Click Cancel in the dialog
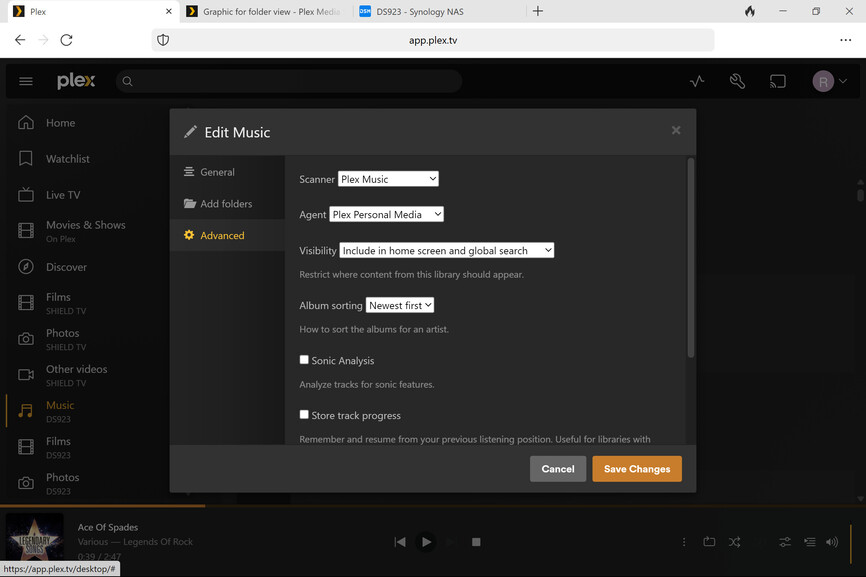Screen dimensions: 866x577 click(558, 469)
